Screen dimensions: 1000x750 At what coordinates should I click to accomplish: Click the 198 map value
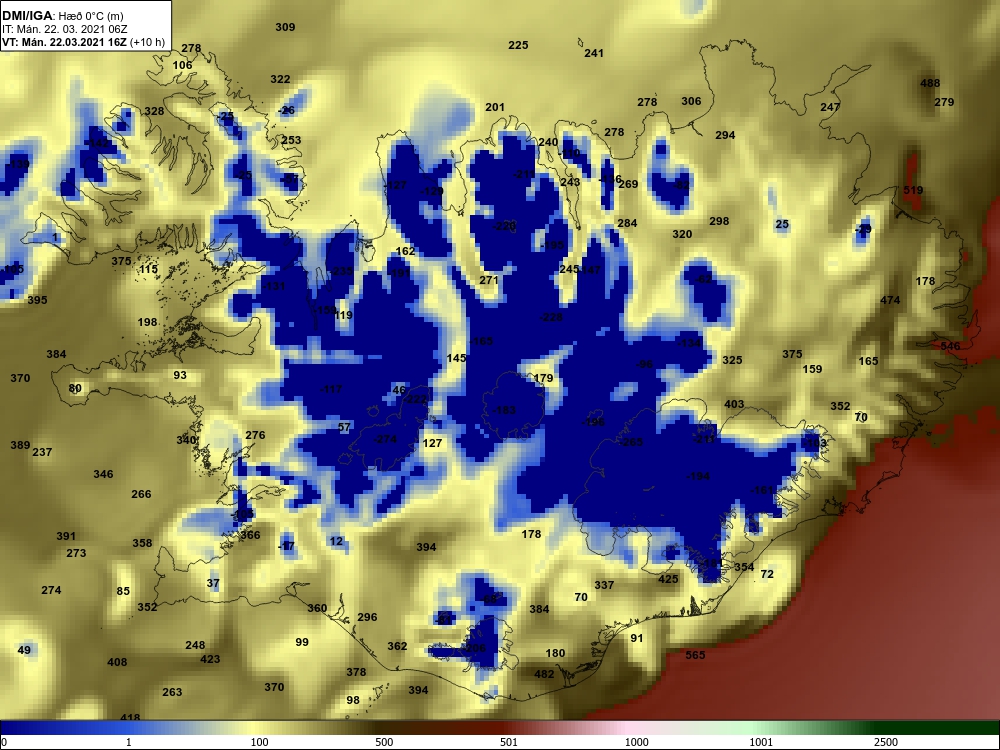pyautogui.click(x=147, y=322)
